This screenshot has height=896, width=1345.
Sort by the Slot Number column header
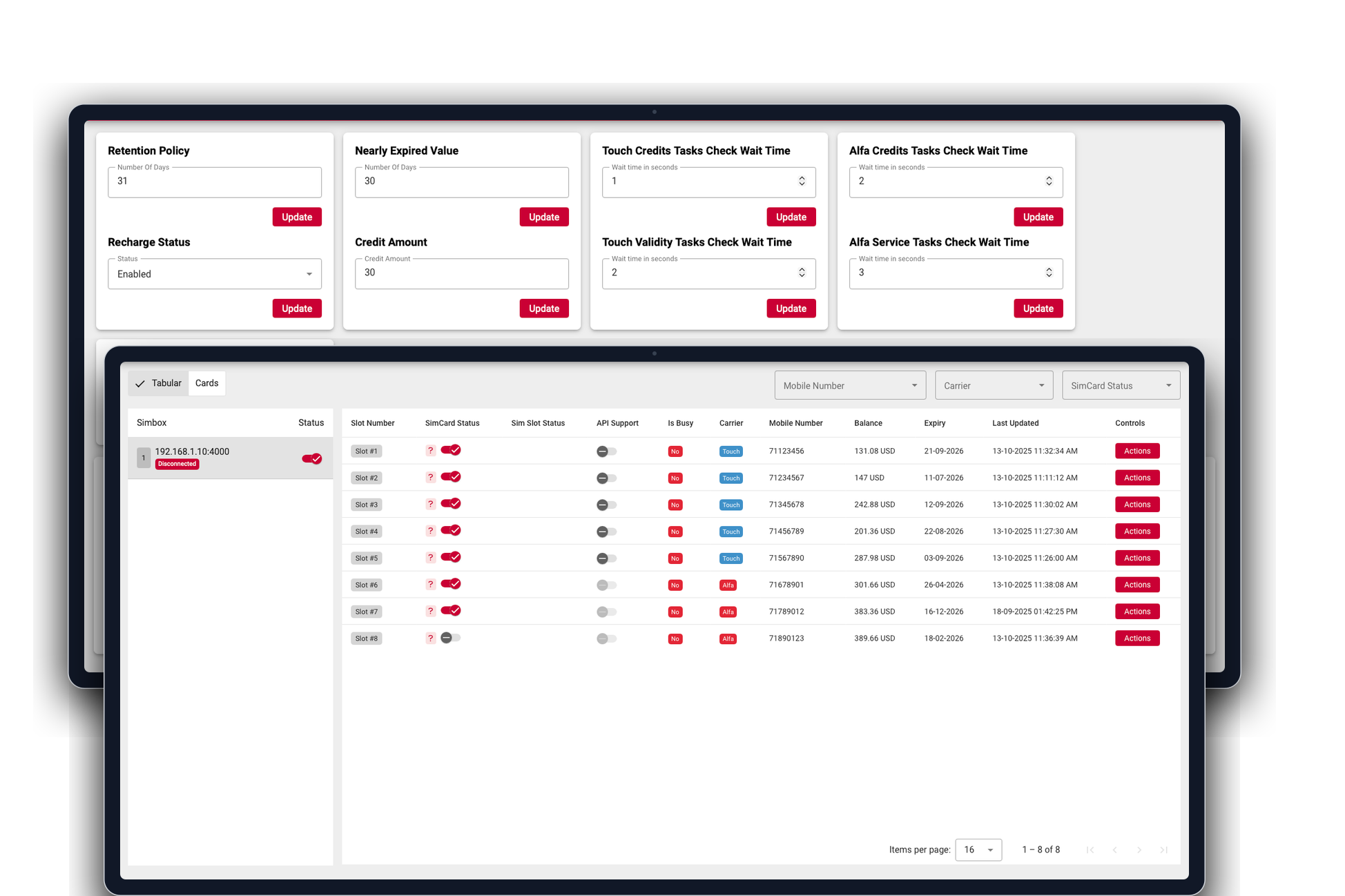click(372, 423)
